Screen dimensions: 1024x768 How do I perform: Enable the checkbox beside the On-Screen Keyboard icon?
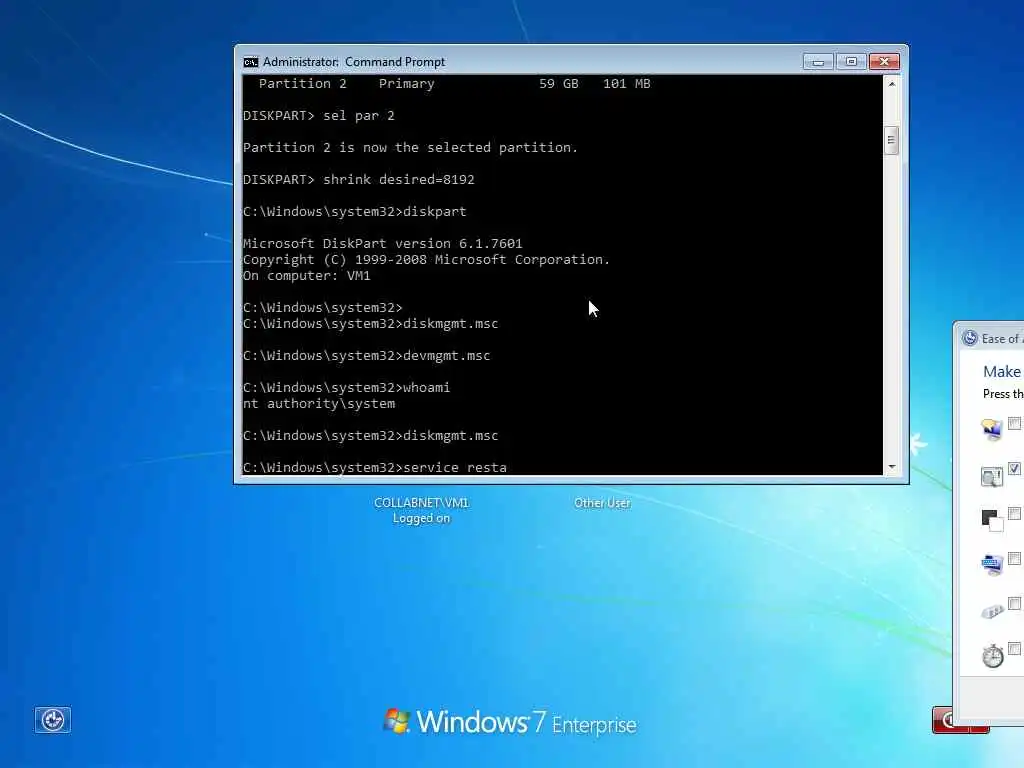(x=1014, y=558)
